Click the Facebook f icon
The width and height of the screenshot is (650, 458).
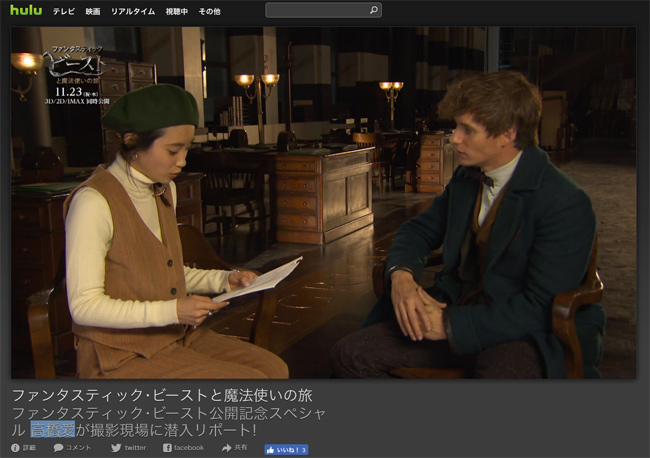167,448
